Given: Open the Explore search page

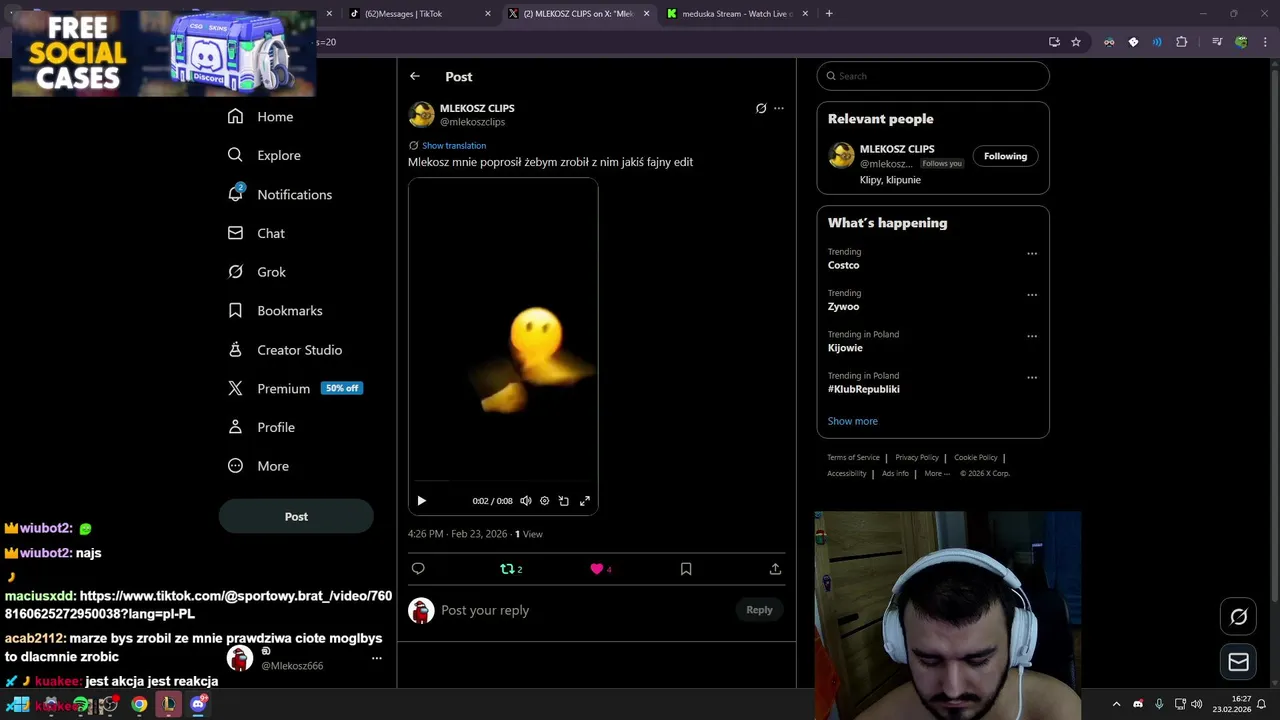Looking at the screenshot, I should pos(264,155).
